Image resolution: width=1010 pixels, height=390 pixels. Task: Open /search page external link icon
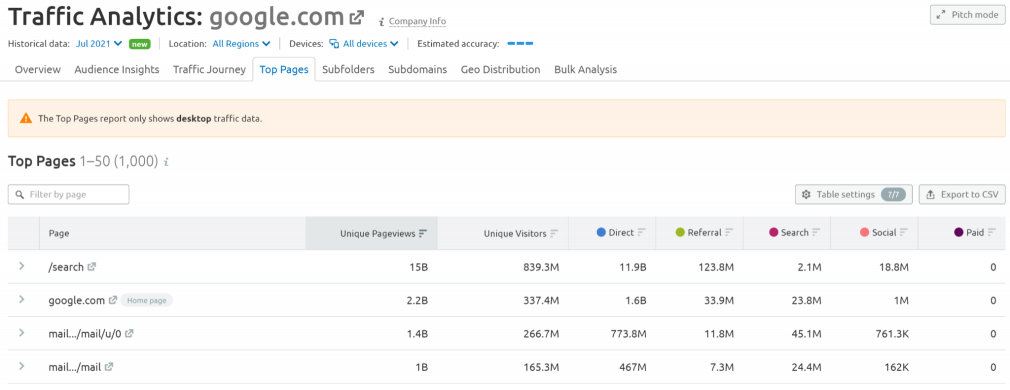(92, 266)
